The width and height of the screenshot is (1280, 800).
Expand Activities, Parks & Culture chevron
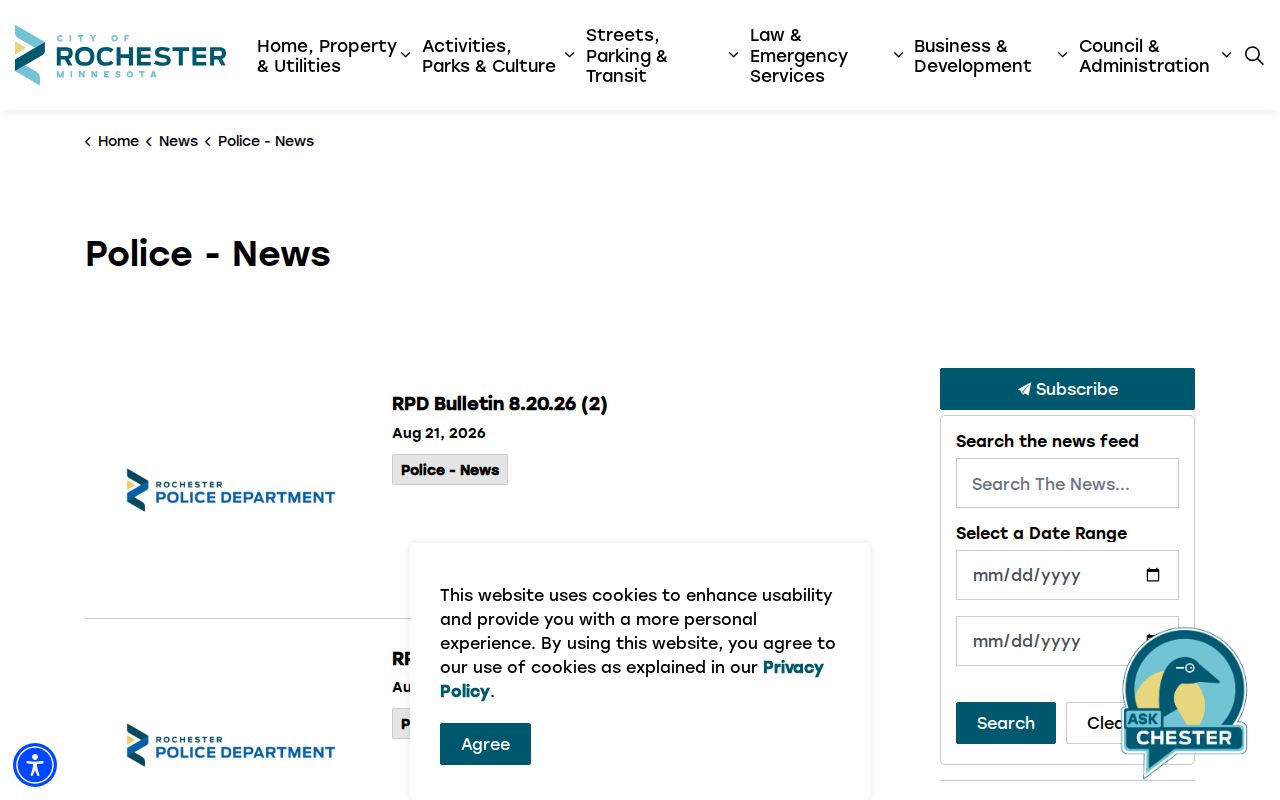click(569, 56)
